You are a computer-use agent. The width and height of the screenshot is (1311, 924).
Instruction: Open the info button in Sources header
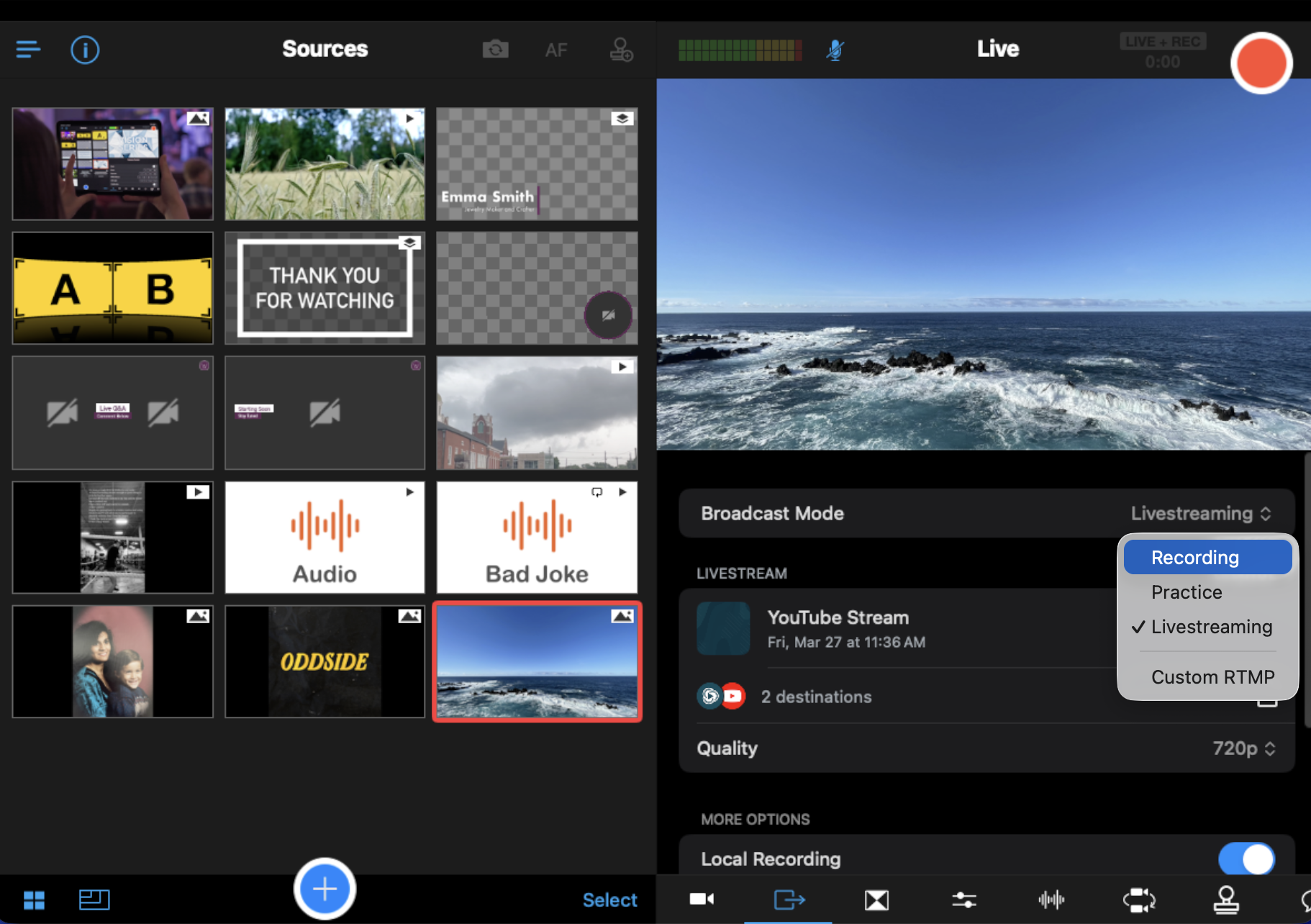click(x=85, y=50)
